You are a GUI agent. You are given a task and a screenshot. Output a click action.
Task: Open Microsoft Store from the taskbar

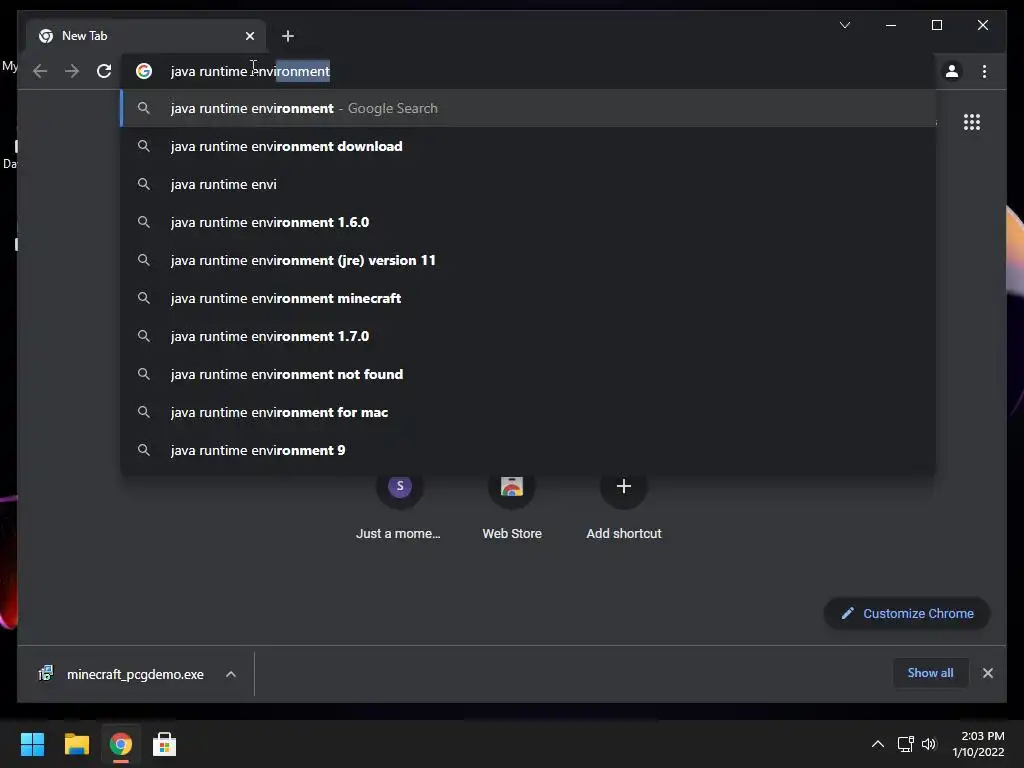point(164,744)
